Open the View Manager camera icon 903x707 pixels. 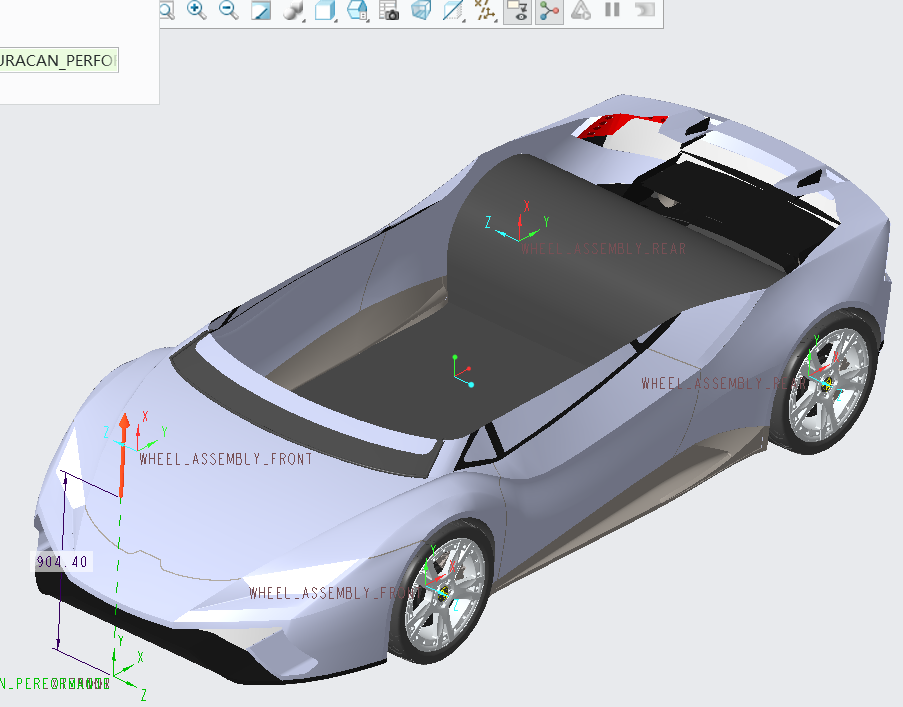click(389, 10)
